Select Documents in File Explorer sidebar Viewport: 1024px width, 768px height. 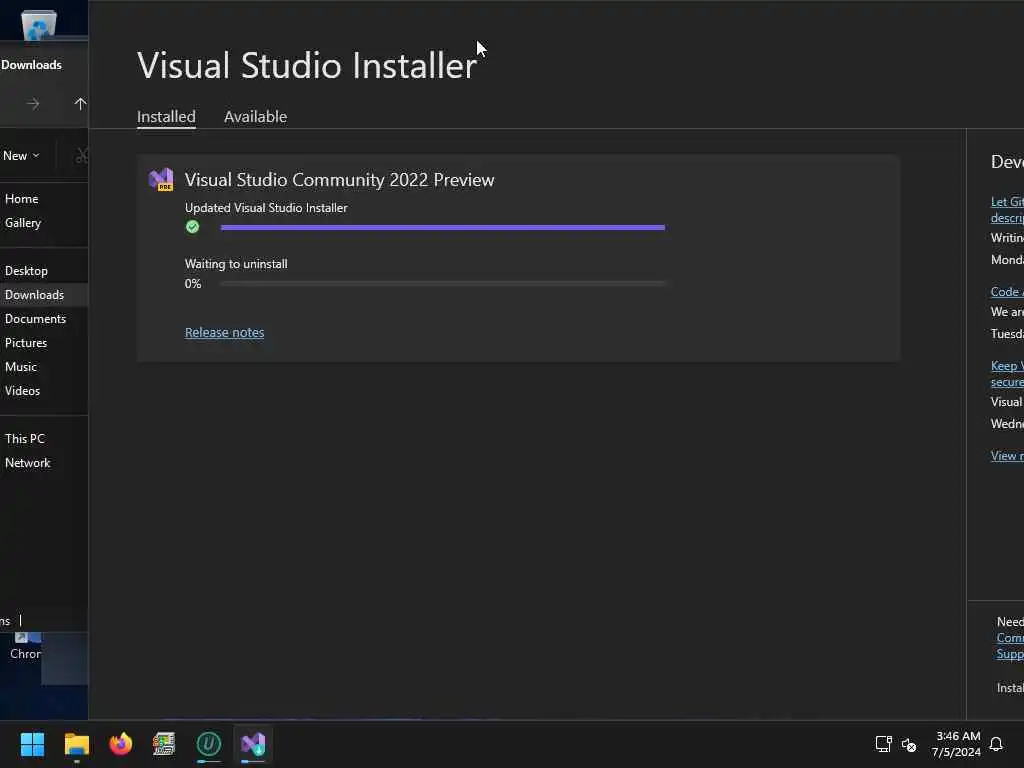(x=44, y=319)
